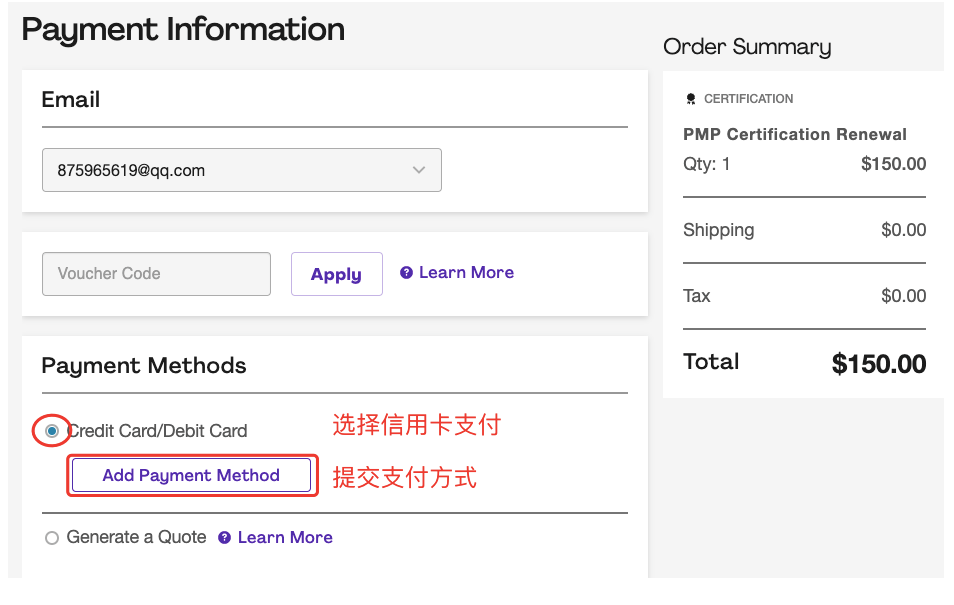Click inside the Voucher Code input field
Screen dimensions: 954x605
156,273
